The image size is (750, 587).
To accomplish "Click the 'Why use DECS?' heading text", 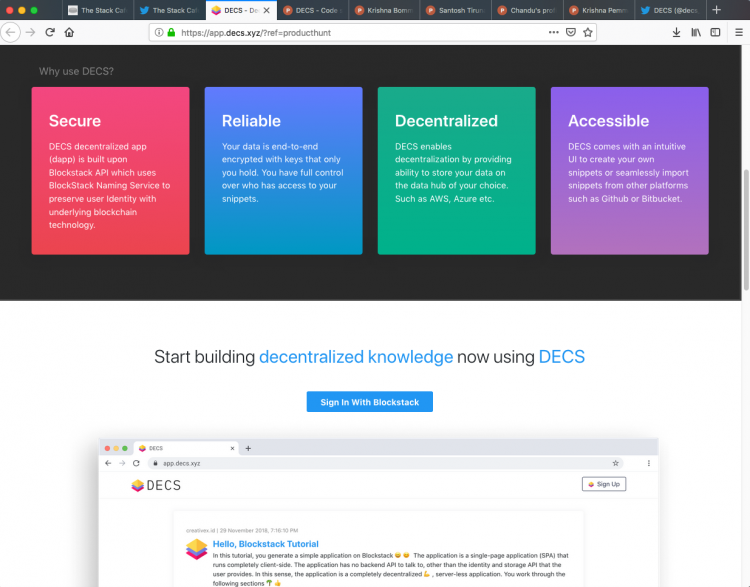I will tap(77, 71).
